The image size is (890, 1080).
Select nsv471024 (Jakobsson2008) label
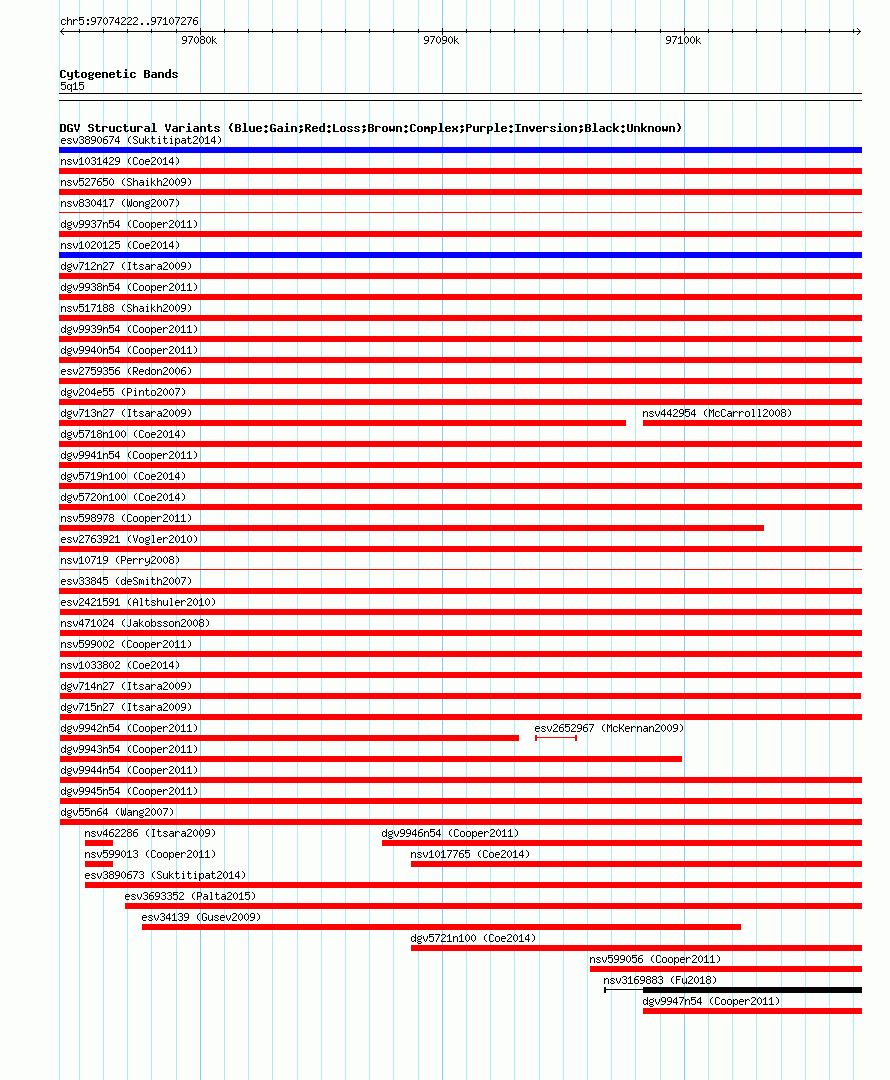pyautogui.click(x=135, y=623)
